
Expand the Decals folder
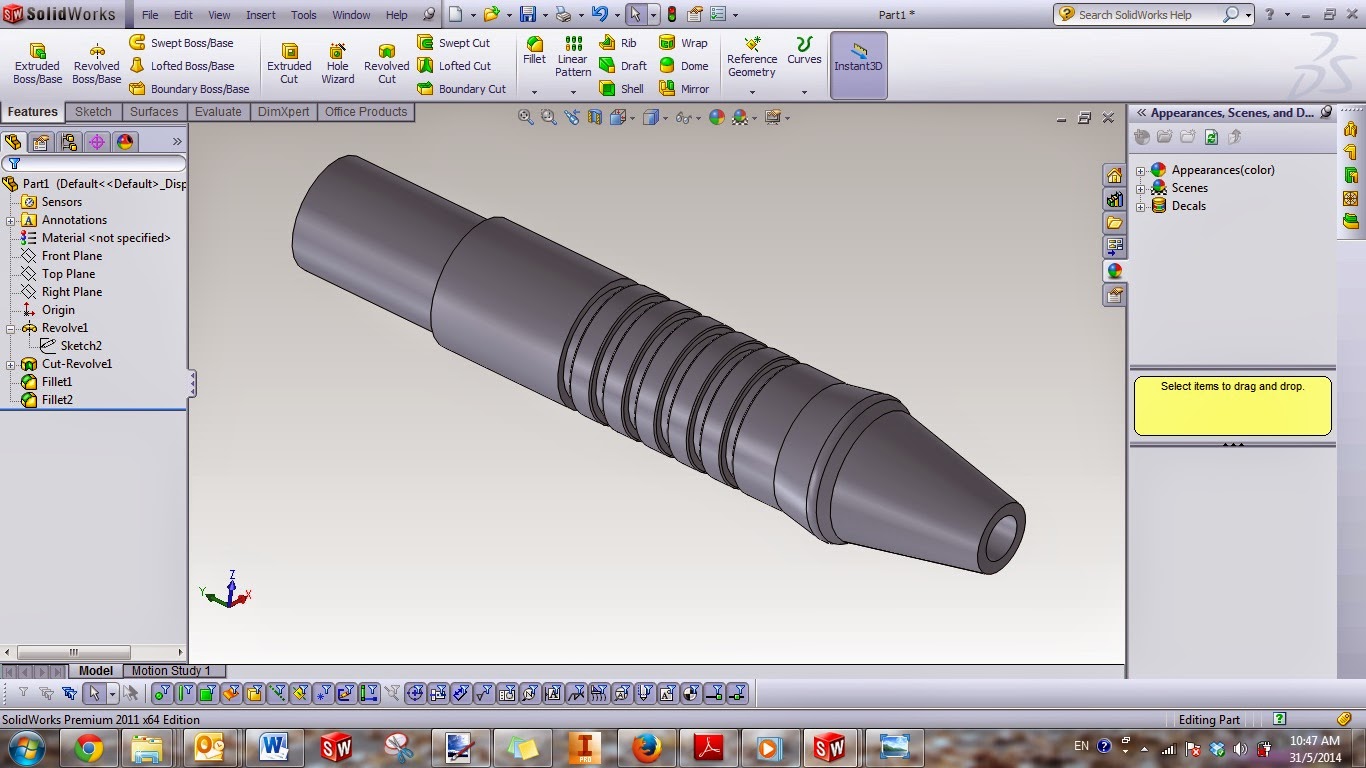(1141, 206)
